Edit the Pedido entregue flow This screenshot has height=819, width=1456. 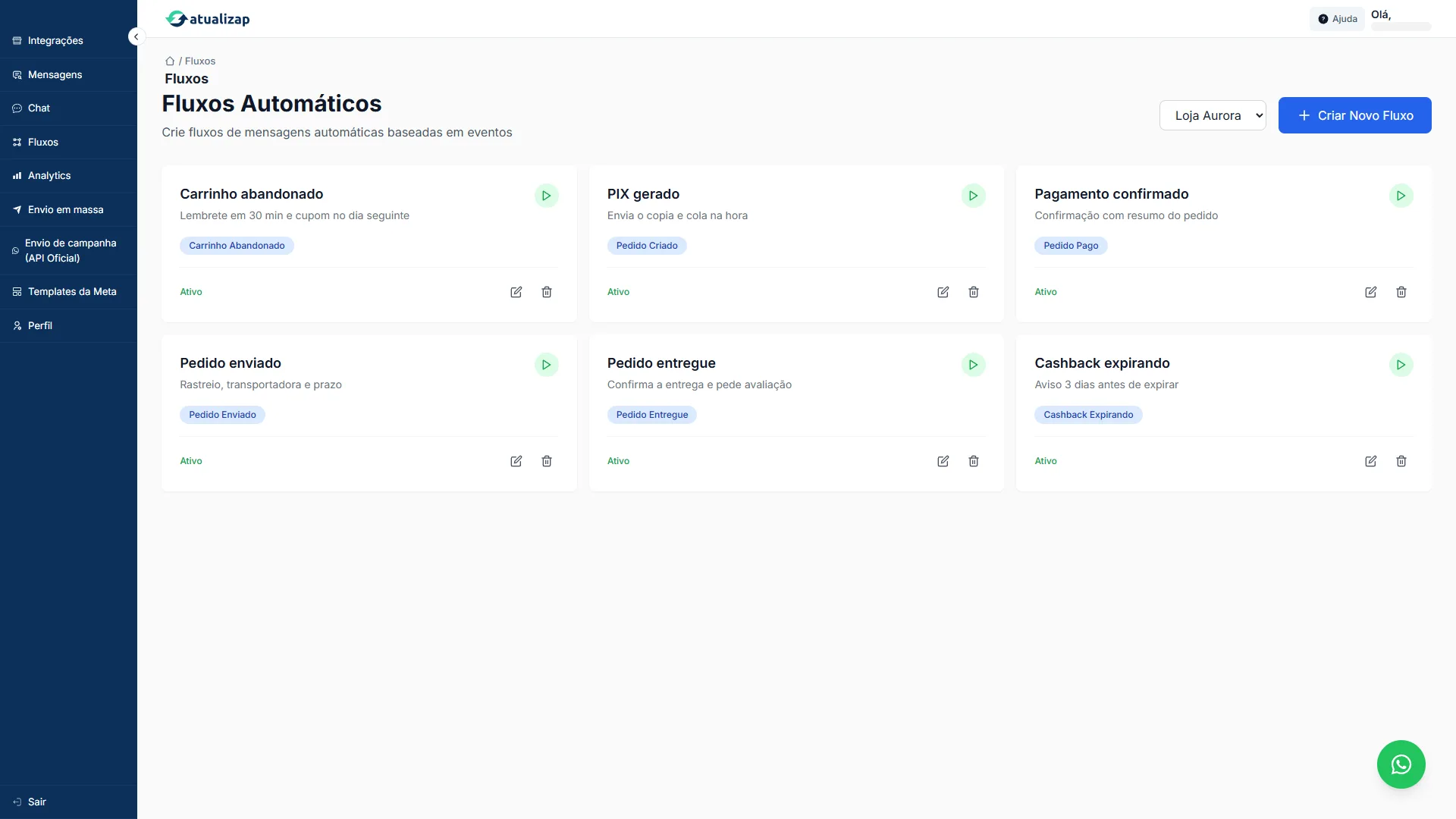click(x=943, y=461)
